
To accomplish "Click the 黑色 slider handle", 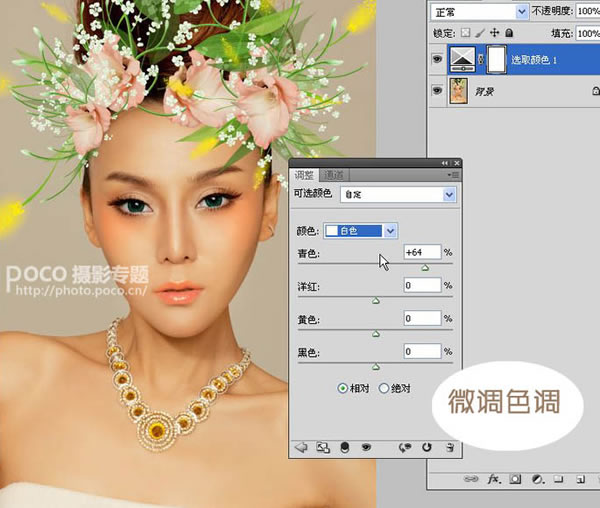I will point(376,367).
